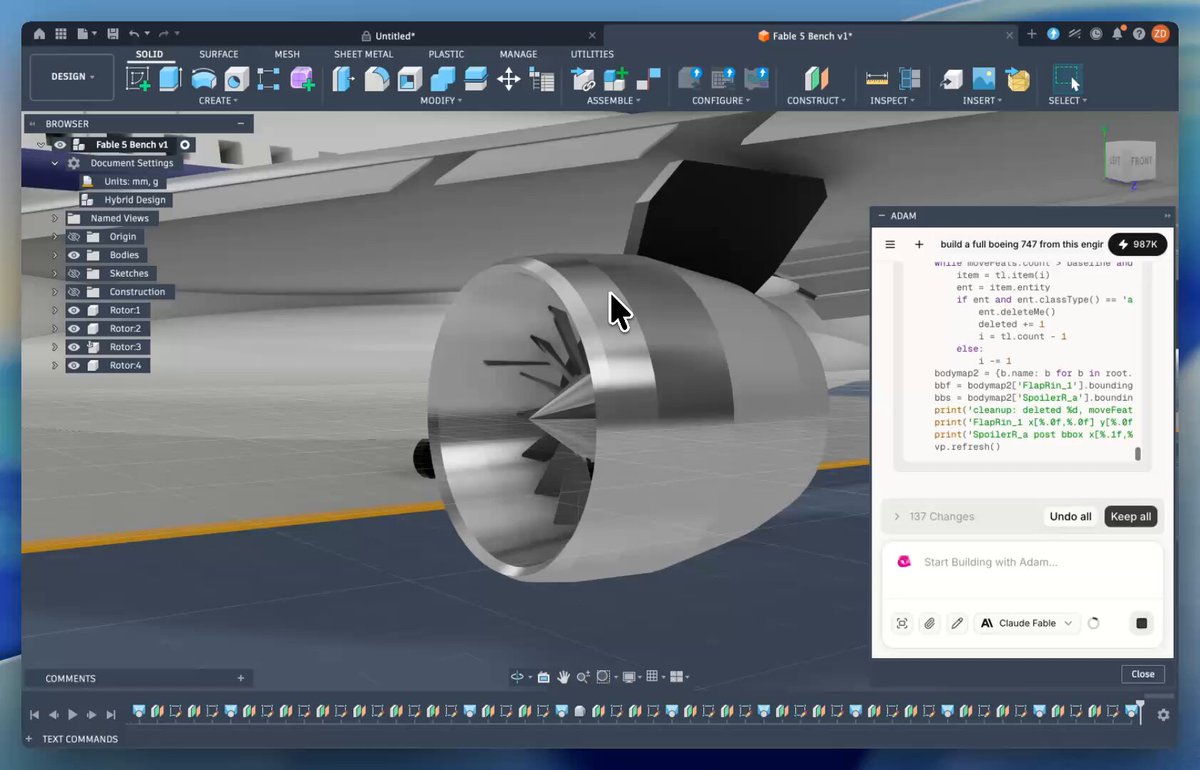
Task: Open the CREATE menu dropdown
Action: click(218, 101)
